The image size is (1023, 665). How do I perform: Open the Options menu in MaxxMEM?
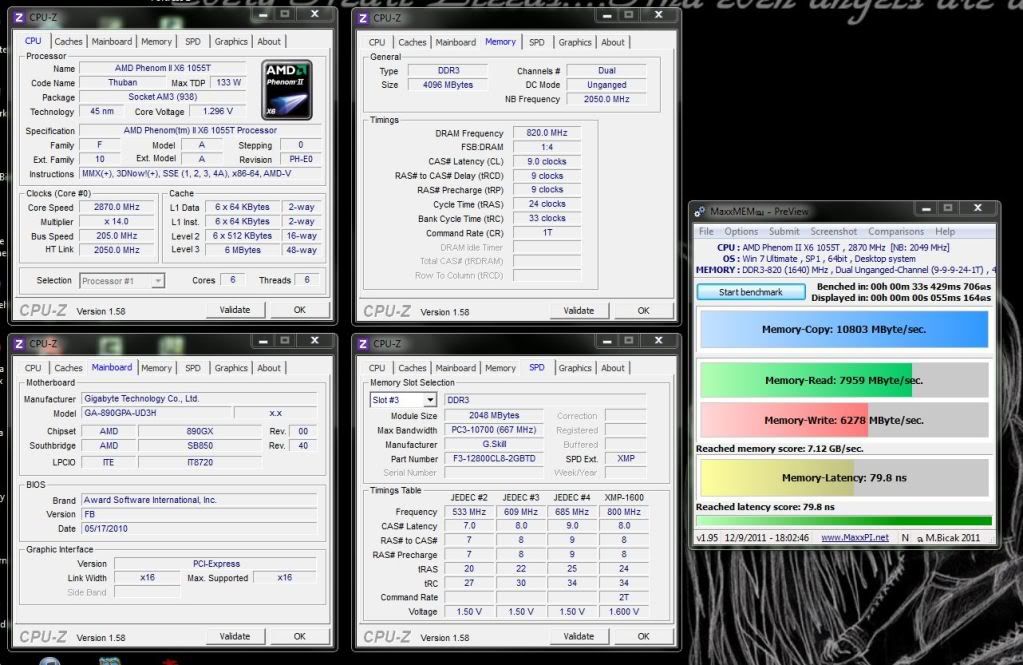pos(741,231)
